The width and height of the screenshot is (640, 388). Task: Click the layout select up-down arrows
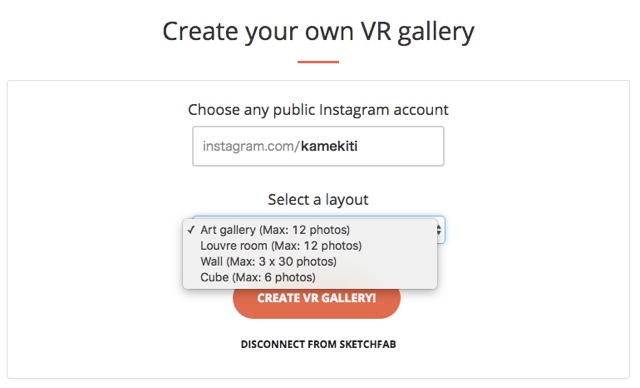[x=439, y=230]
